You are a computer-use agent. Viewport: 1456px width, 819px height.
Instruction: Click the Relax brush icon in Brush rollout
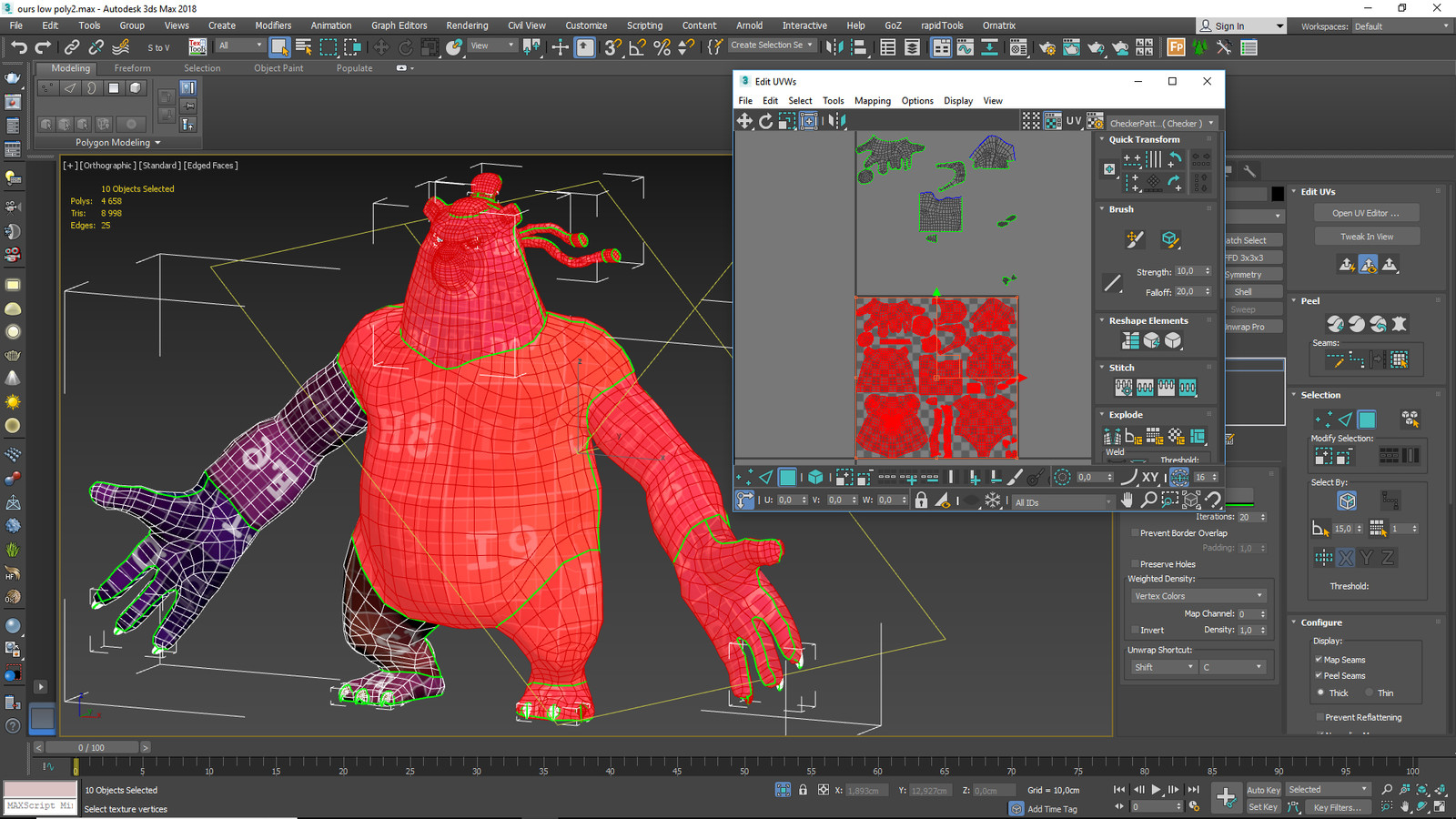1169,239
